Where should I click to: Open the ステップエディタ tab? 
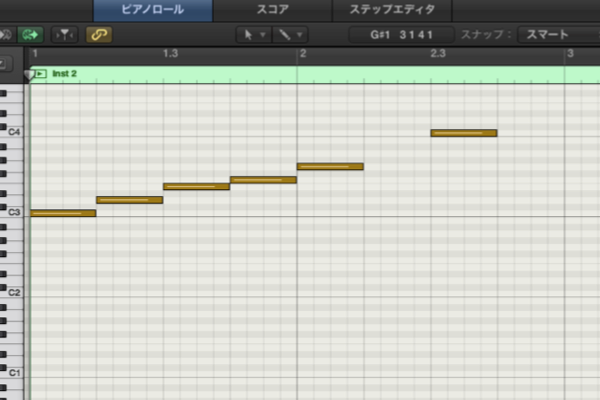[x=392, y=10]
